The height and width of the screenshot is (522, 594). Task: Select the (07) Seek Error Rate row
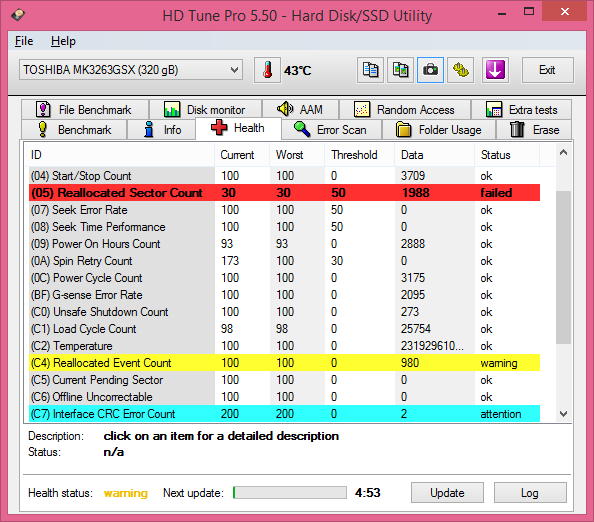pos(284,210)
